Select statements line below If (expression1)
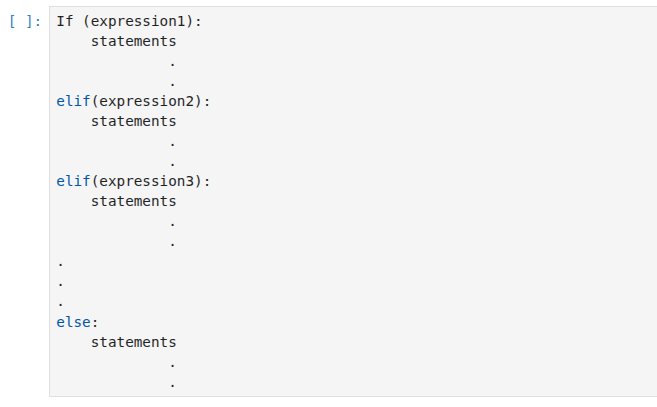The height and width of the screenshot is (407, 657). click(134, 41)
